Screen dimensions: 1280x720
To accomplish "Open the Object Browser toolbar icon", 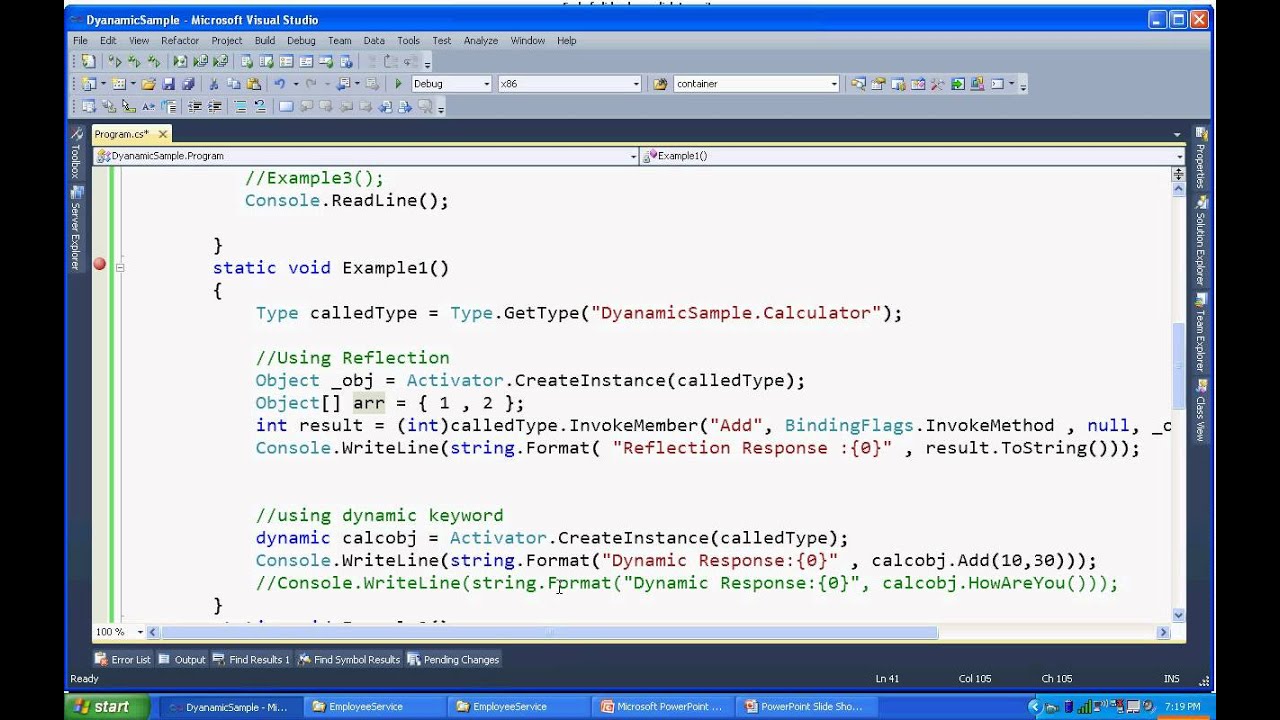I will tap(918, 84).
